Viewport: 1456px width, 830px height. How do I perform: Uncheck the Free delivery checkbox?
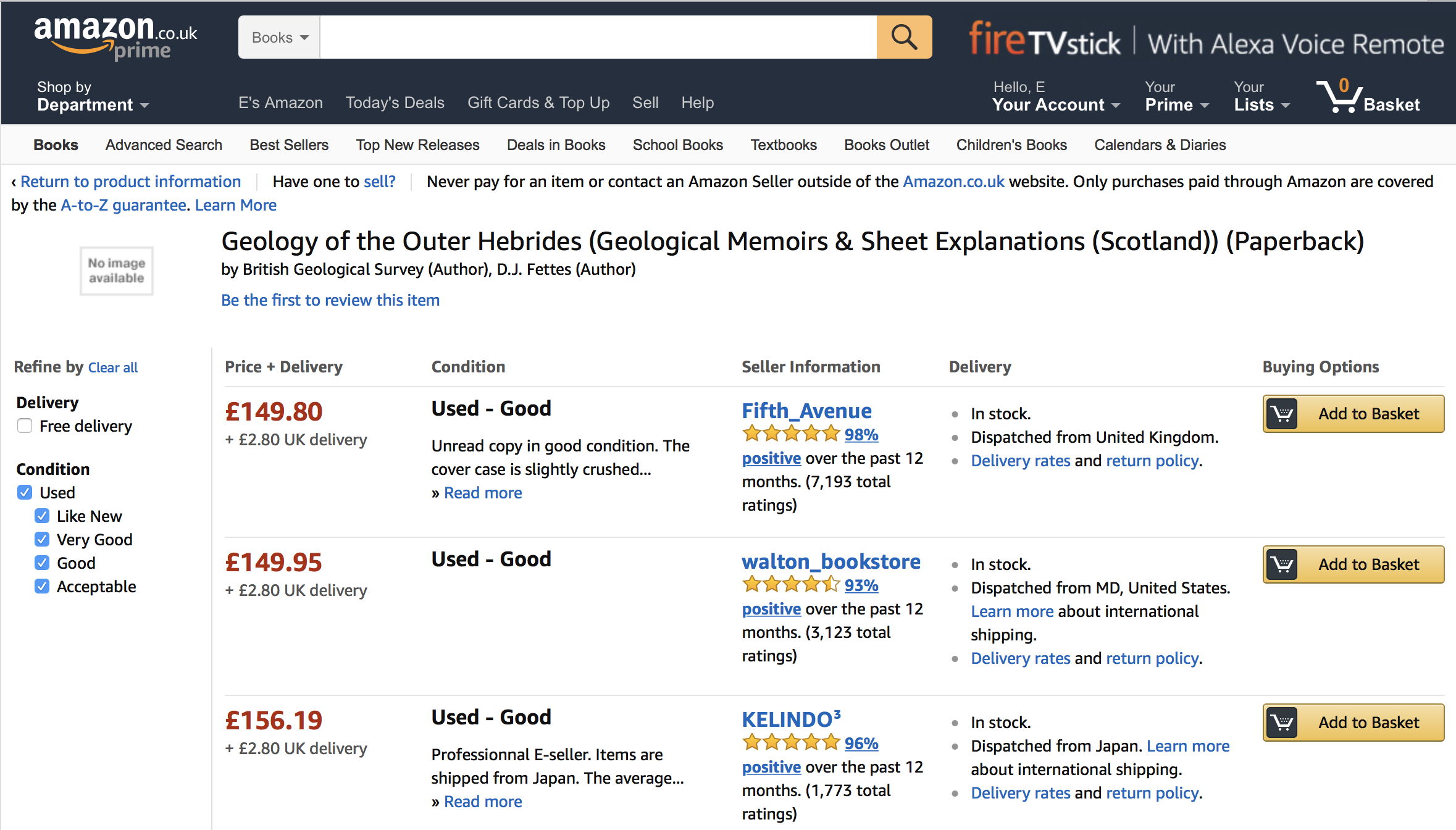click(x=24, y=425)
